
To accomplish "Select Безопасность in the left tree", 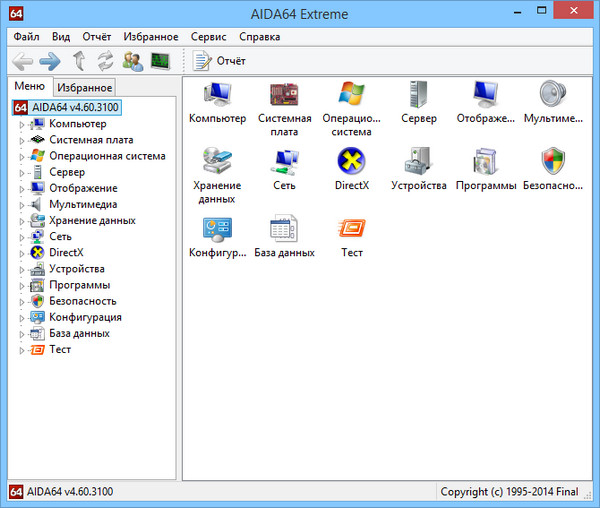I will 82,301.
